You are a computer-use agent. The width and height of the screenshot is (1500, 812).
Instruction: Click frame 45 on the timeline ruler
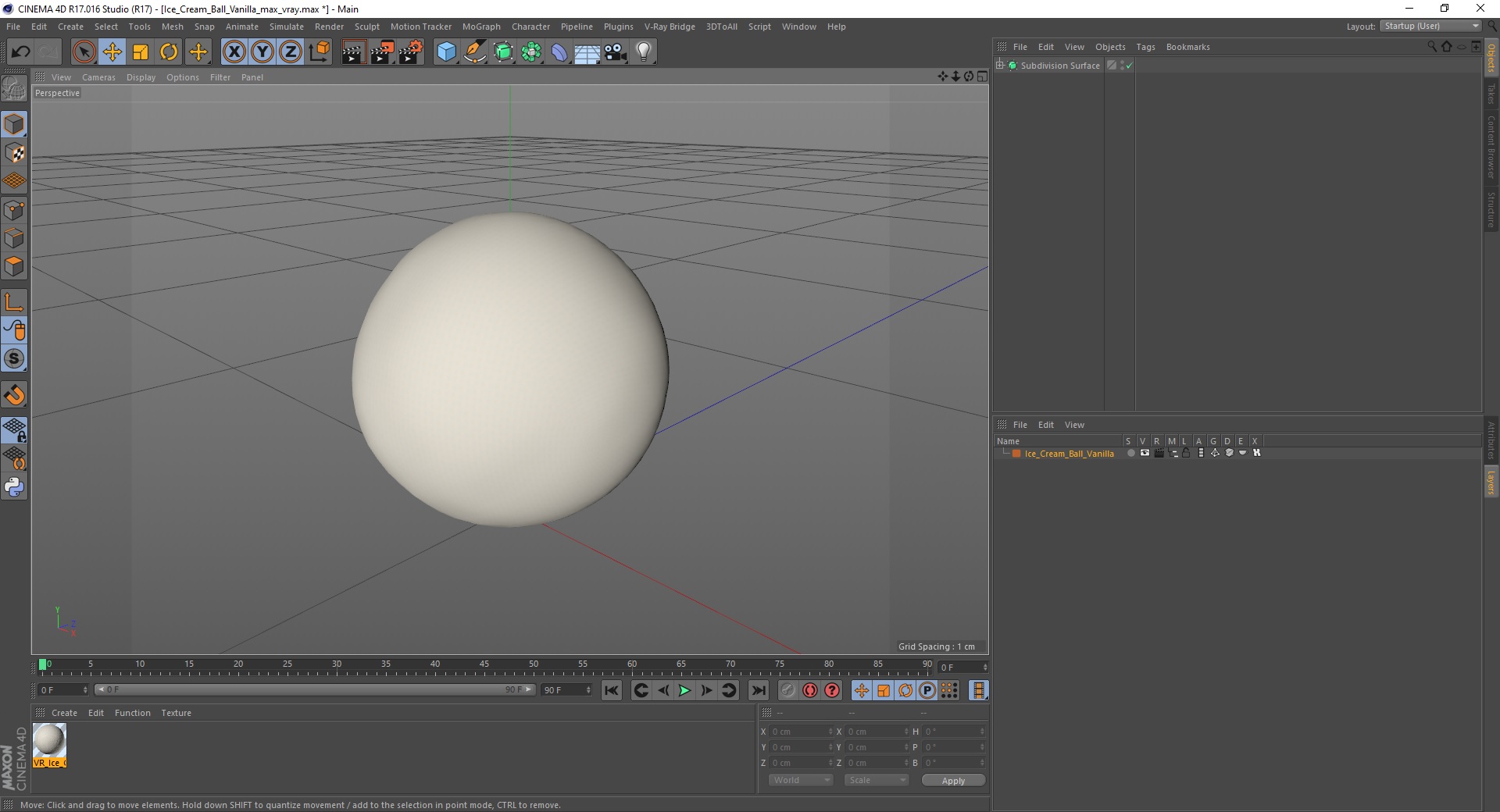484,664
